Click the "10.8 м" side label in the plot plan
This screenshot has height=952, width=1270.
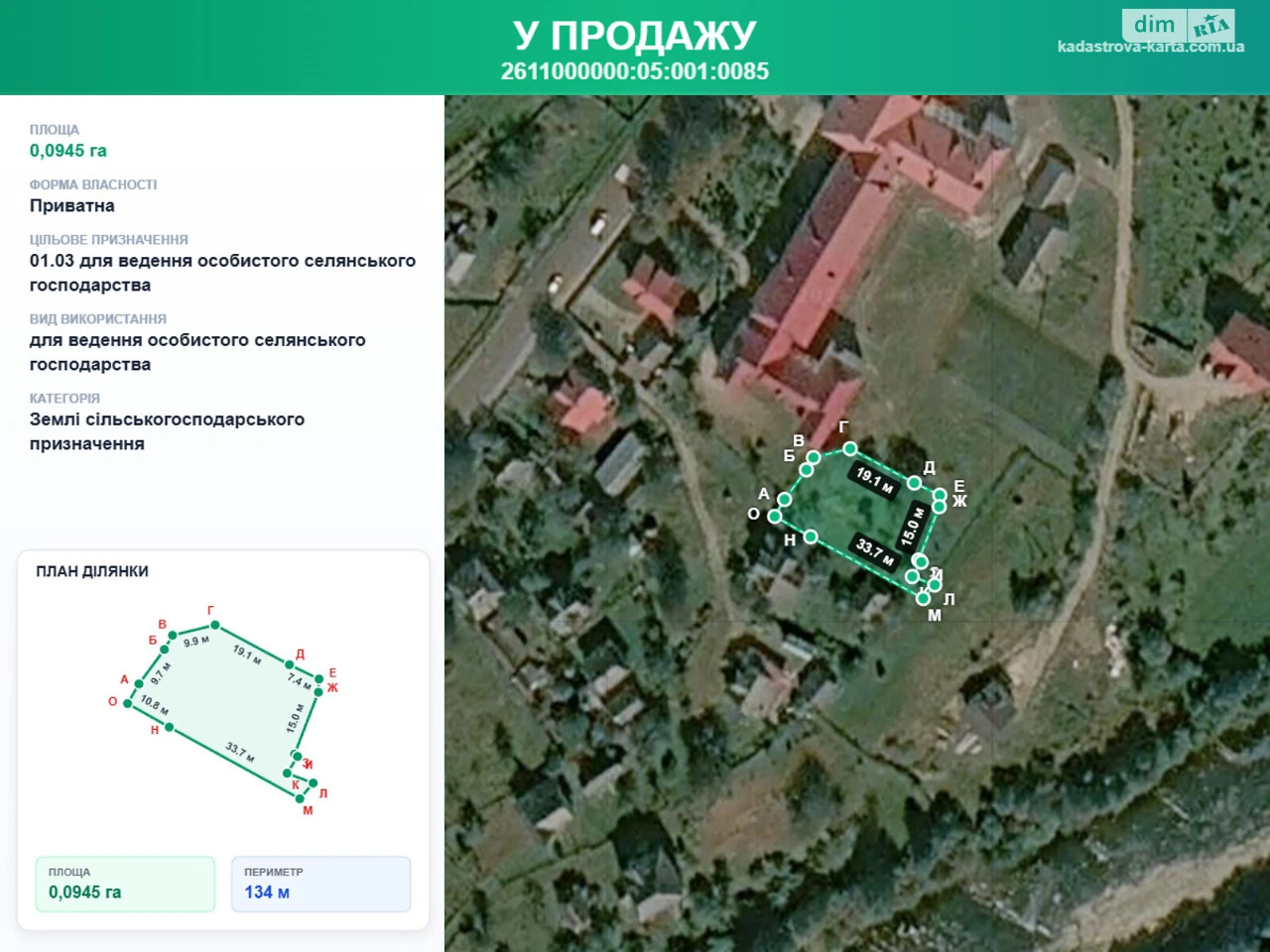[x=155, y=705]
